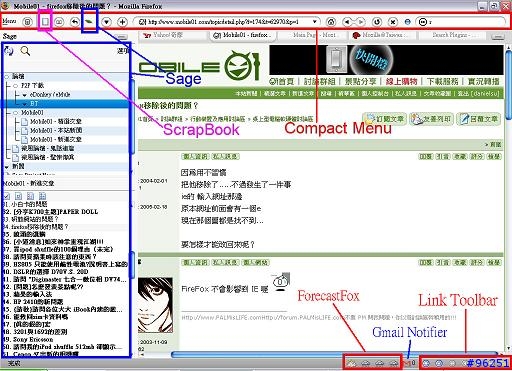Click the 友善列印 print-friendly button
Image resolution: width=512 pixels, height=371 pixels.
[x=431, y=119]
